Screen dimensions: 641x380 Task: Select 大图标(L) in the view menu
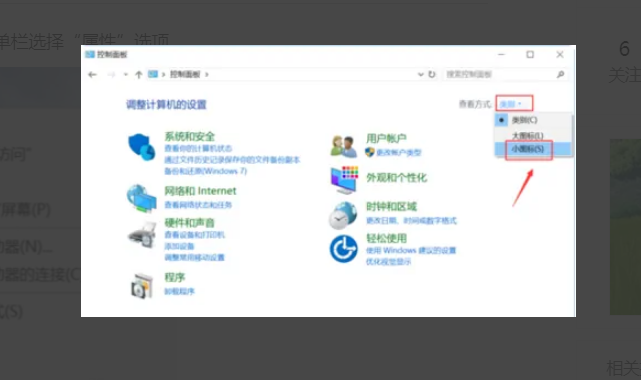533,135
